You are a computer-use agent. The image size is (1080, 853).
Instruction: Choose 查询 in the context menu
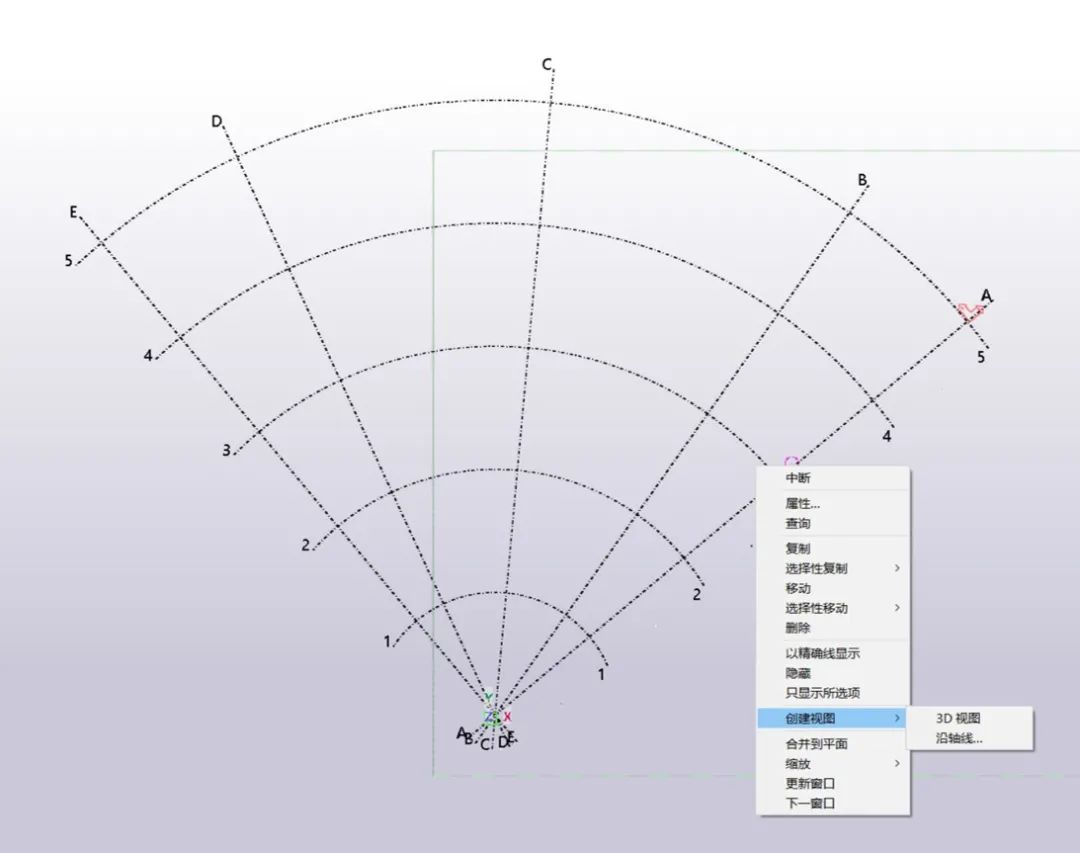coord(833,524)
